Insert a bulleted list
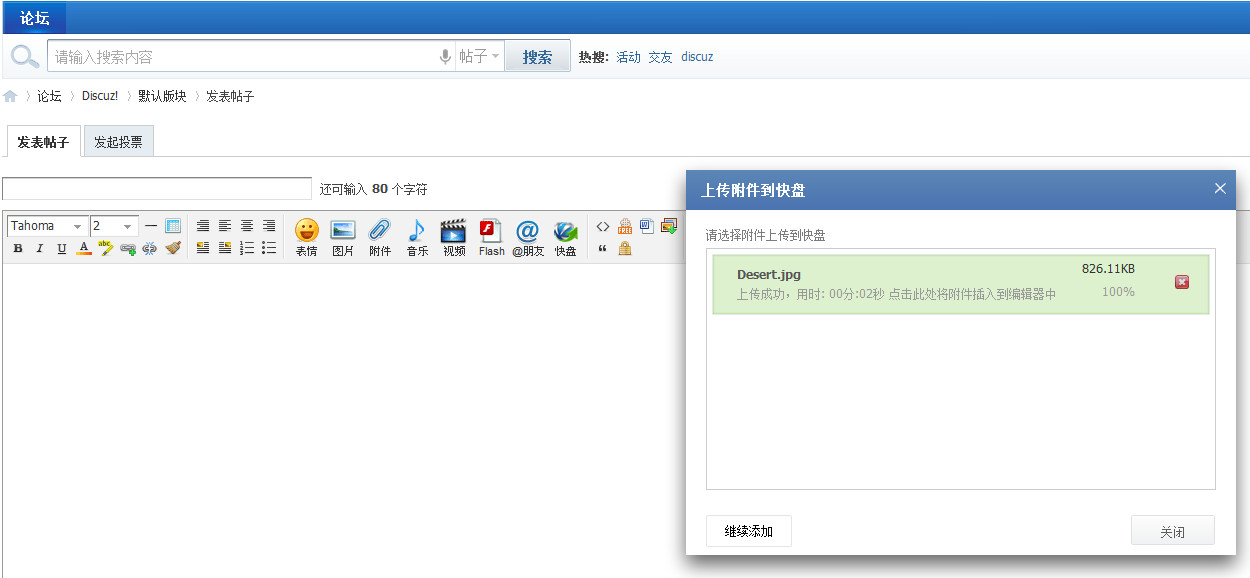 click(269, 249)
